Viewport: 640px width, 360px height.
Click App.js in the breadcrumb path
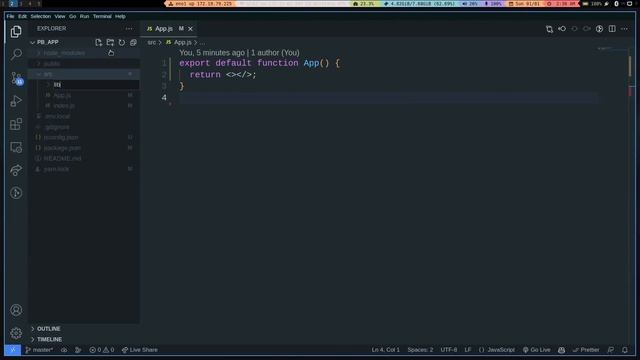[x=182, y=42]
